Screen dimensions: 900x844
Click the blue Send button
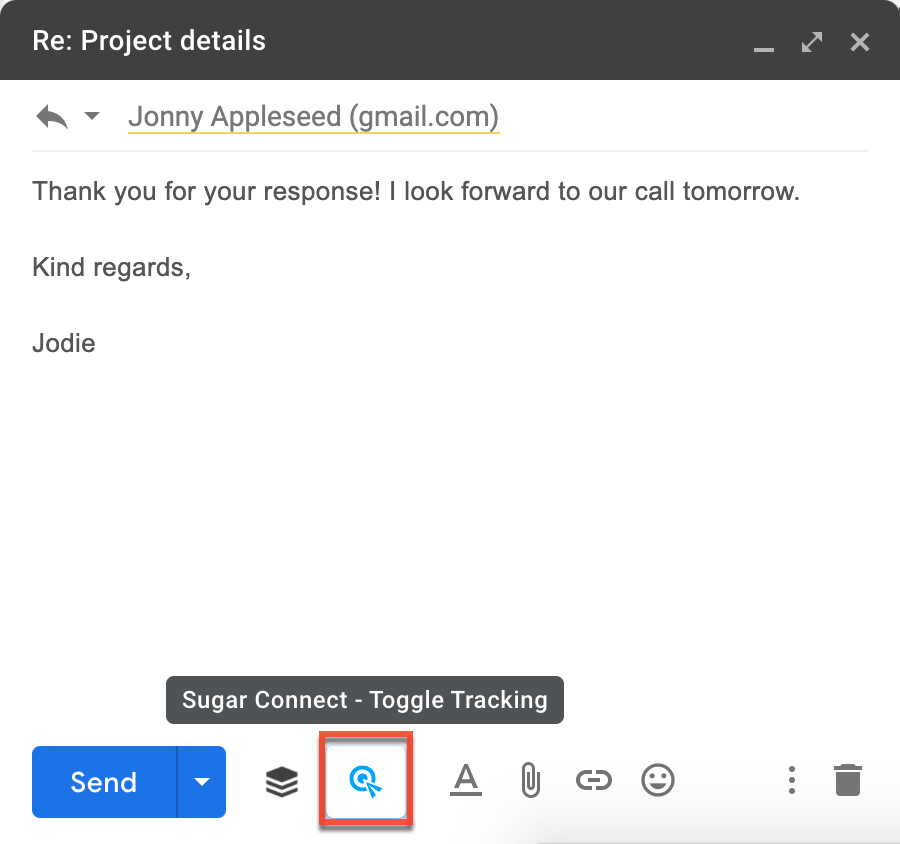tap(104, 782)
